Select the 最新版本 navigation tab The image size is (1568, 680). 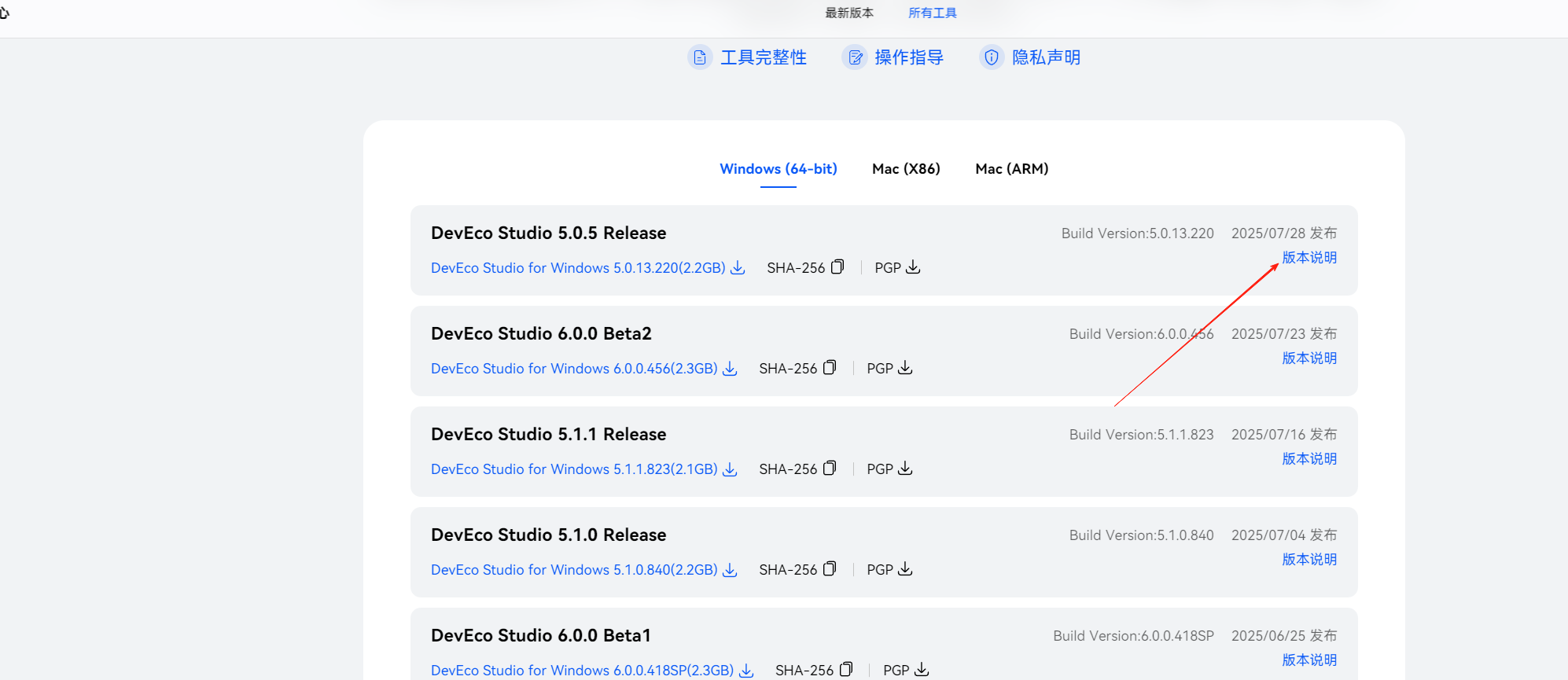click(x=849, y=13)
